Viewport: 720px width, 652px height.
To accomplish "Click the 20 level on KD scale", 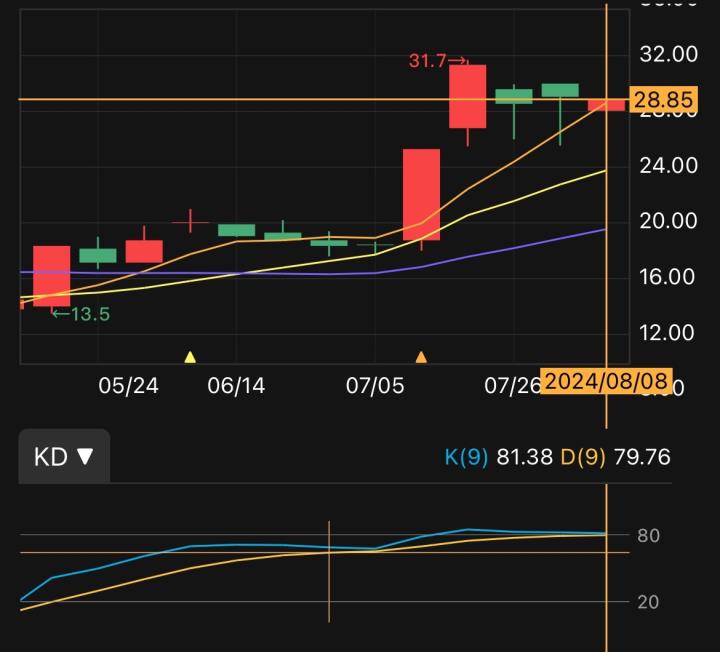I will tap(648, 601).
